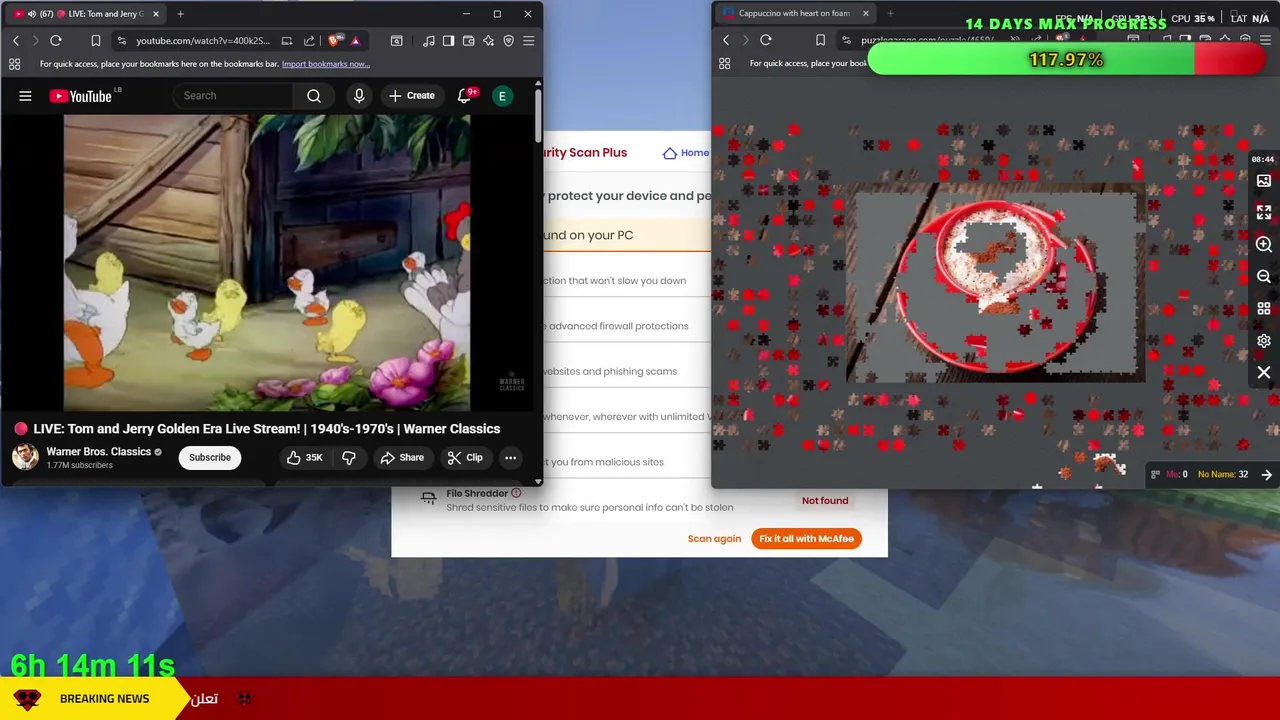Image resolution: width=1280 pixels, height=720 pixels.
Task: Open apps grid in puzzle window bookmarks bar
Action: click(x=724, y=63)
